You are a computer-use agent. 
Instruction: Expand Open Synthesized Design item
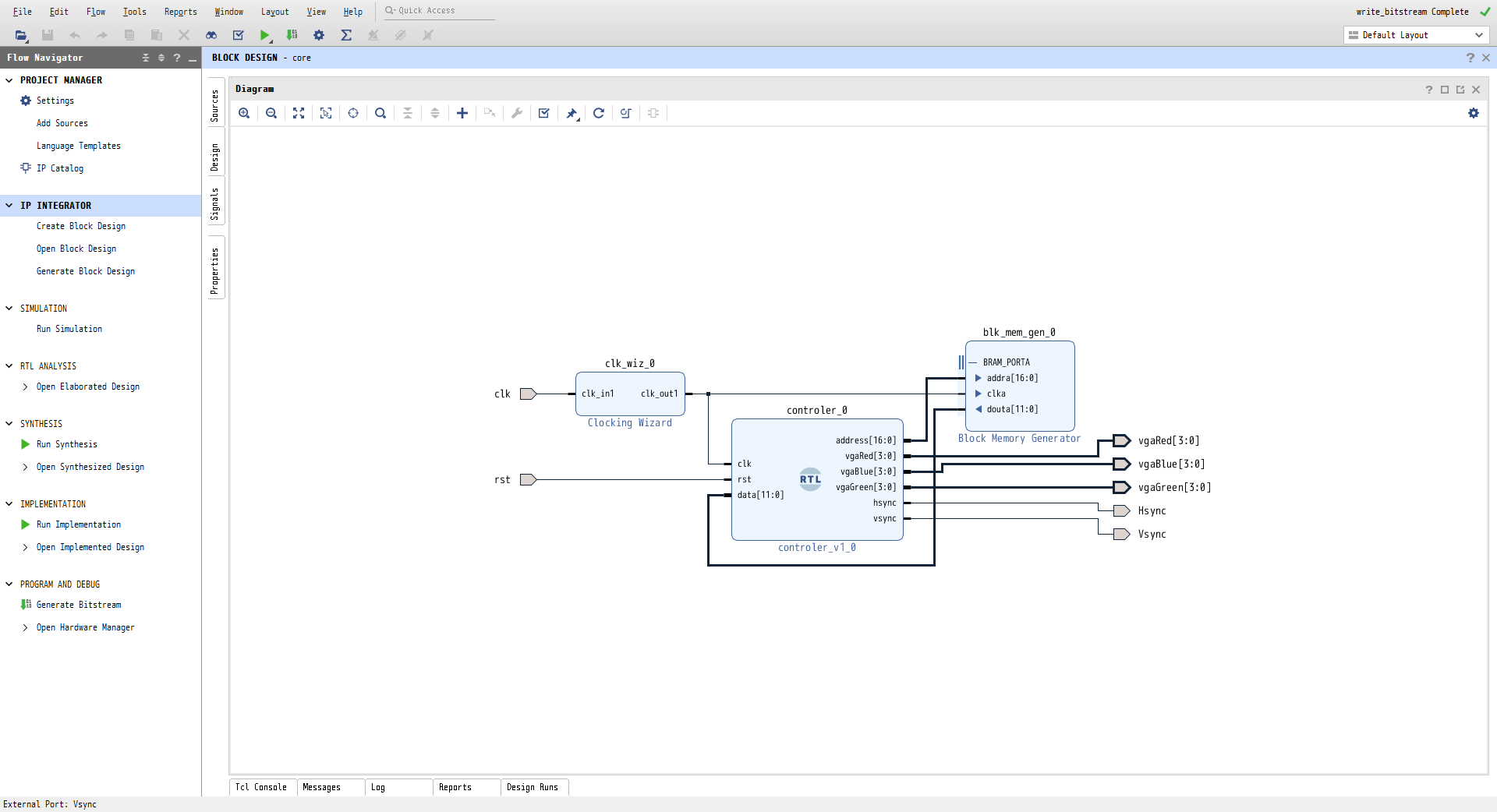[26, 467]
